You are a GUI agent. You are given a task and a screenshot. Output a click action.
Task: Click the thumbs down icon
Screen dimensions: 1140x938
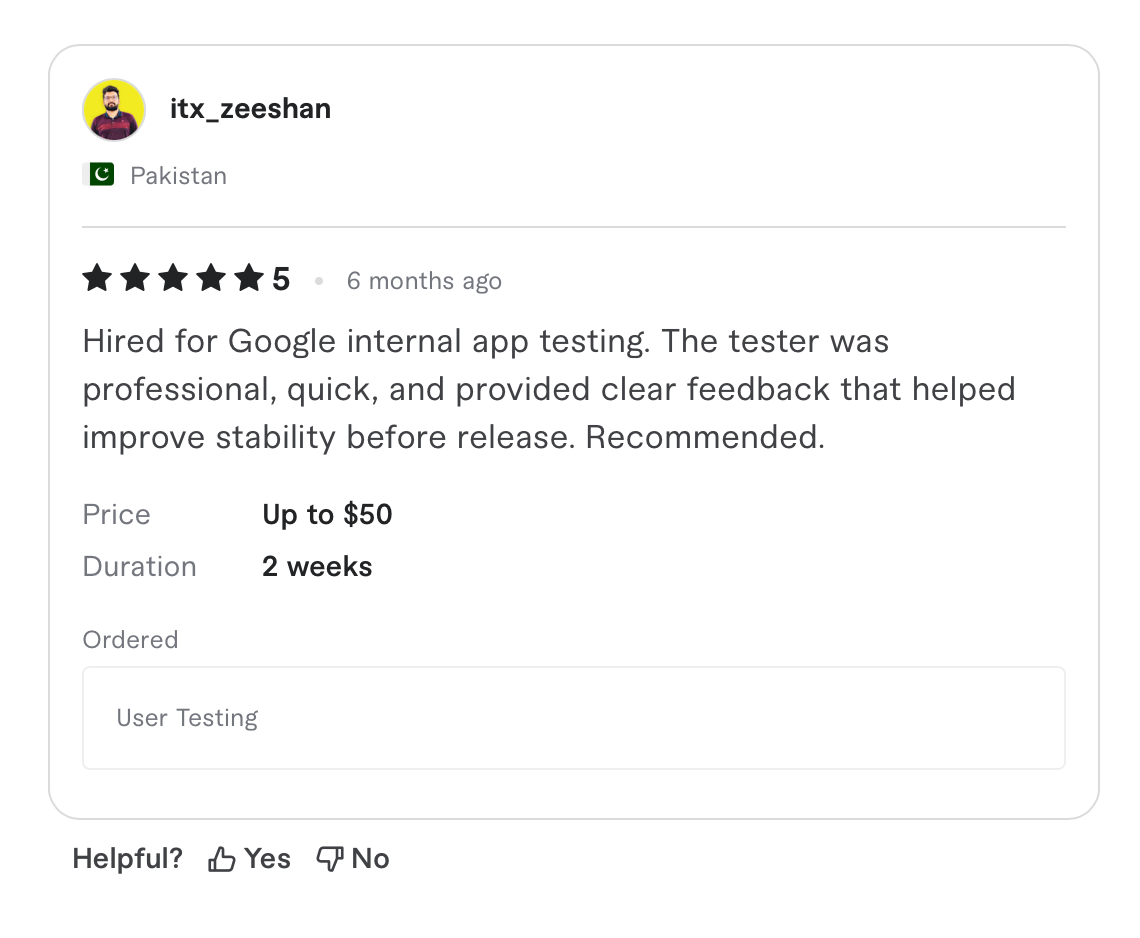(x=329, y=858)
